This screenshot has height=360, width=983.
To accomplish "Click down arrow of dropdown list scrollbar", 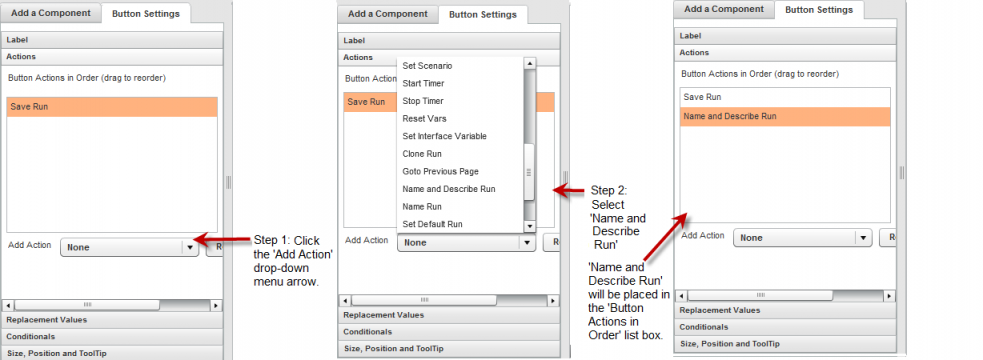I will coord(529,226).
